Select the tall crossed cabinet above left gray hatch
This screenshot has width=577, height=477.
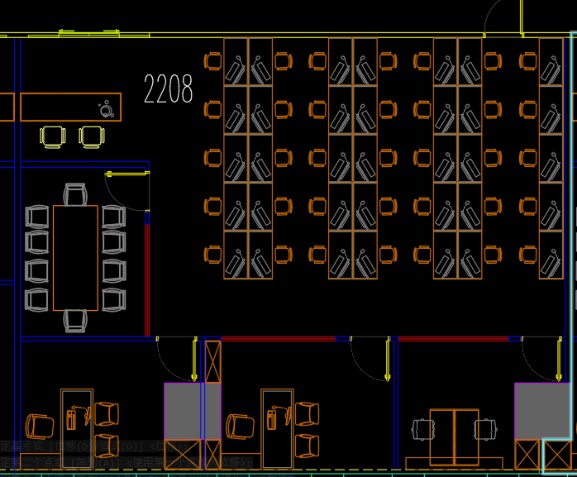pos(213,362)
